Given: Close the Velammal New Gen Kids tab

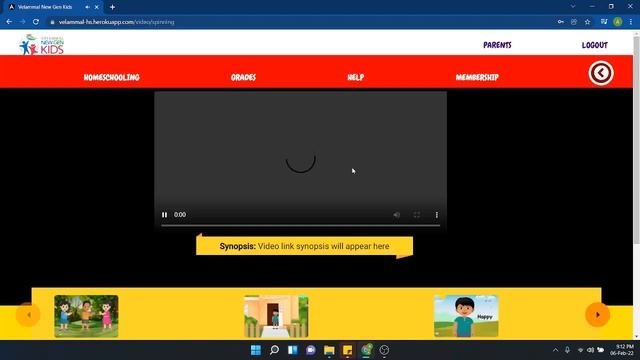Looking at the screenshot, I should click(97, 7).
